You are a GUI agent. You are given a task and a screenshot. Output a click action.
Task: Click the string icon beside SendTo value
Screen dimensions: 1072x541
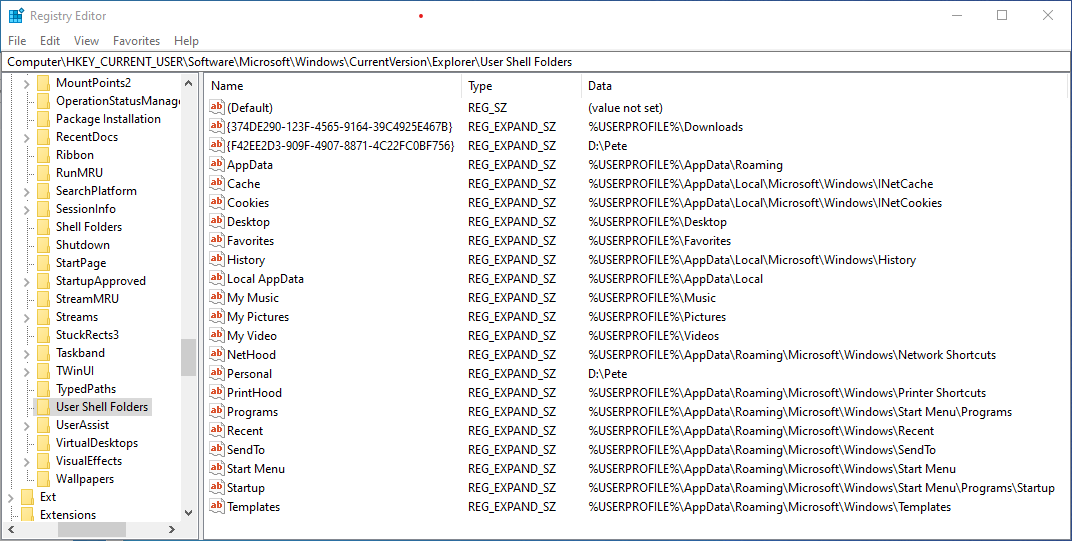point(217,449)
